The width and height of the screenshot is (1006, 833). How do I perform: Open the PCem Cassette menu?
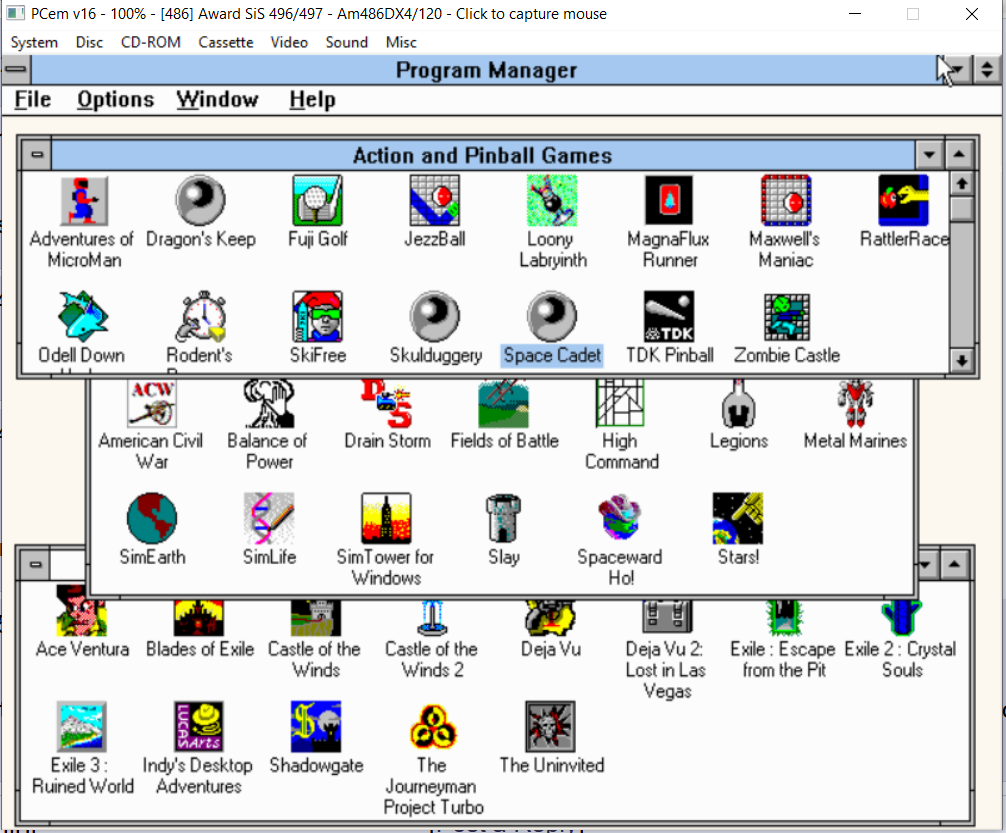pyautogui.click(x=226, y=42)
